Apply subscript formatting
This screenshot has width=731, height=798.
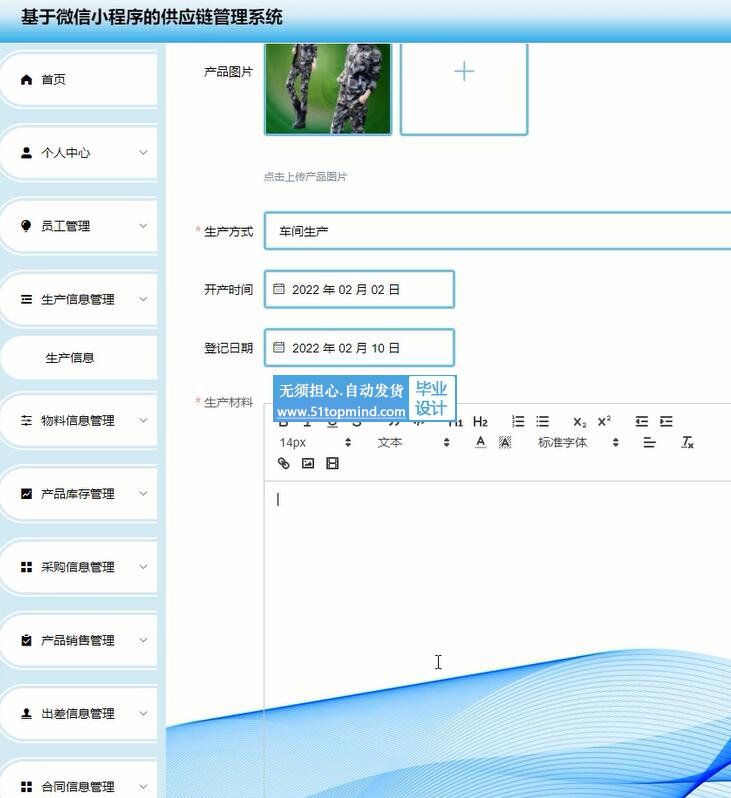579,421
